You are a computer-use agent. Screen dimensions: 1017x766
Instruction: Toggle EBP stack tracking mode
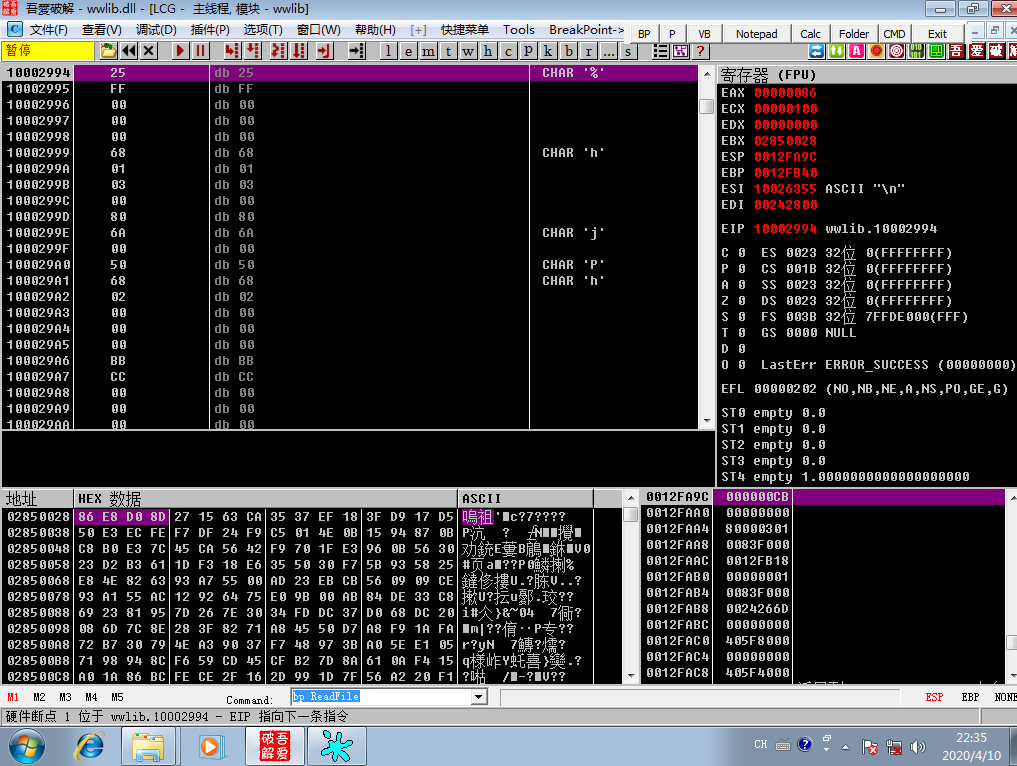(970, 697)
